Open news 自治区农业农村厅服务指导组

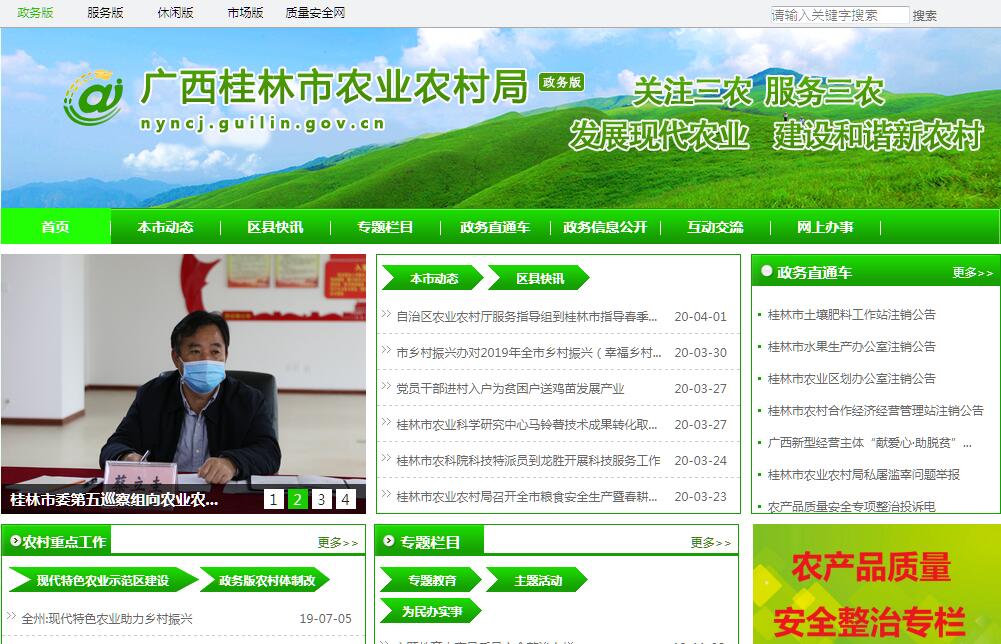[x=527, y=317]
